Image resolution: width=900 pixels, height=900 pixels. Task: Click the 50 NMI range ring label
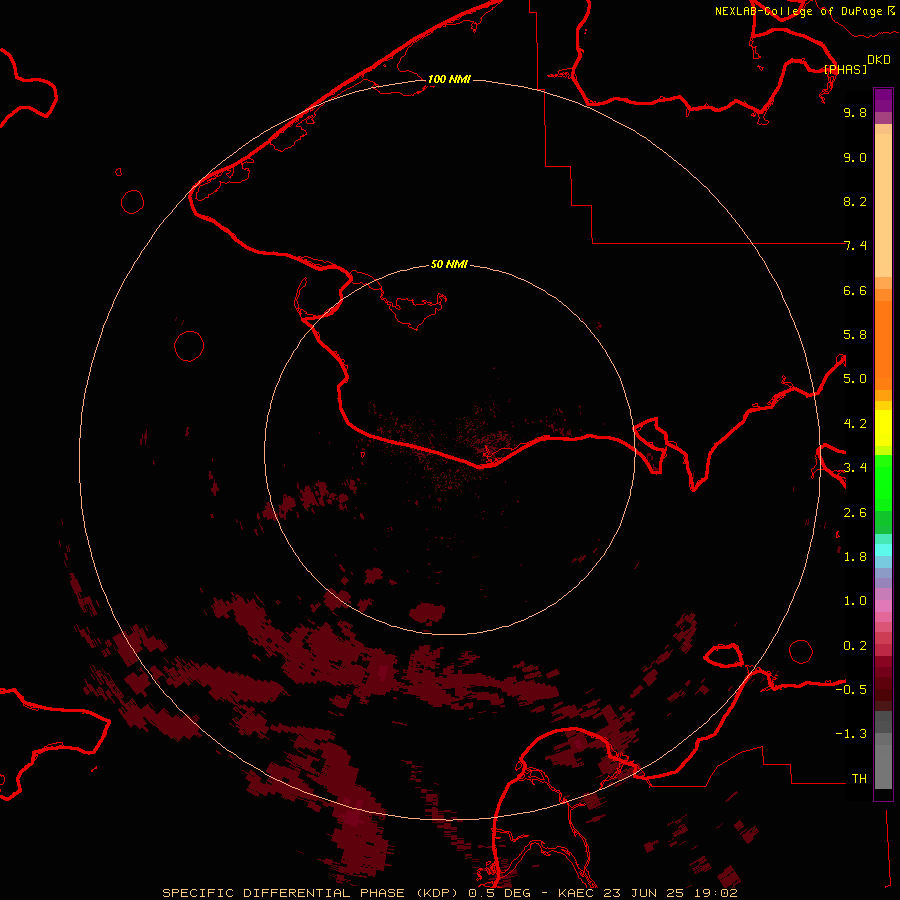click(x=449, y=264)
